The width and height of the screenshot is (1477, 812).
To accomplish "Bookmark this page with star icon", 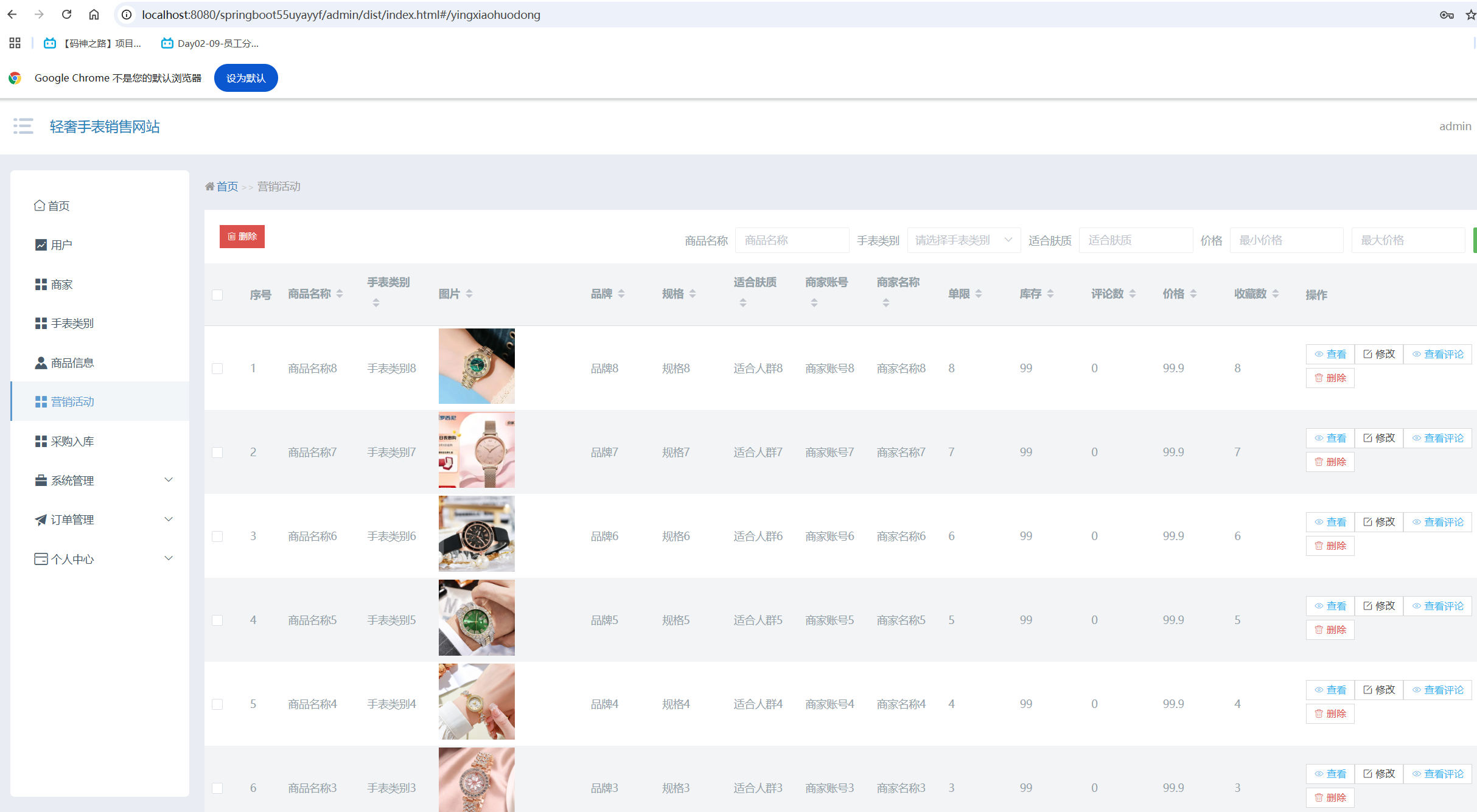I will 1470,15.
